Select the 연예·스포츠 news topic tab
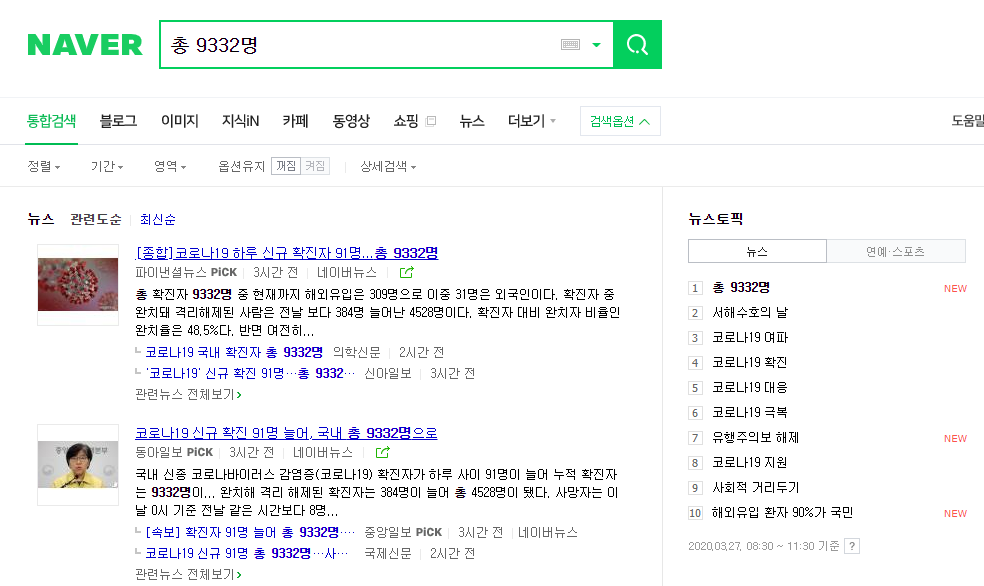The height and width of the screenshot is (586, 984). click(895, 251)
